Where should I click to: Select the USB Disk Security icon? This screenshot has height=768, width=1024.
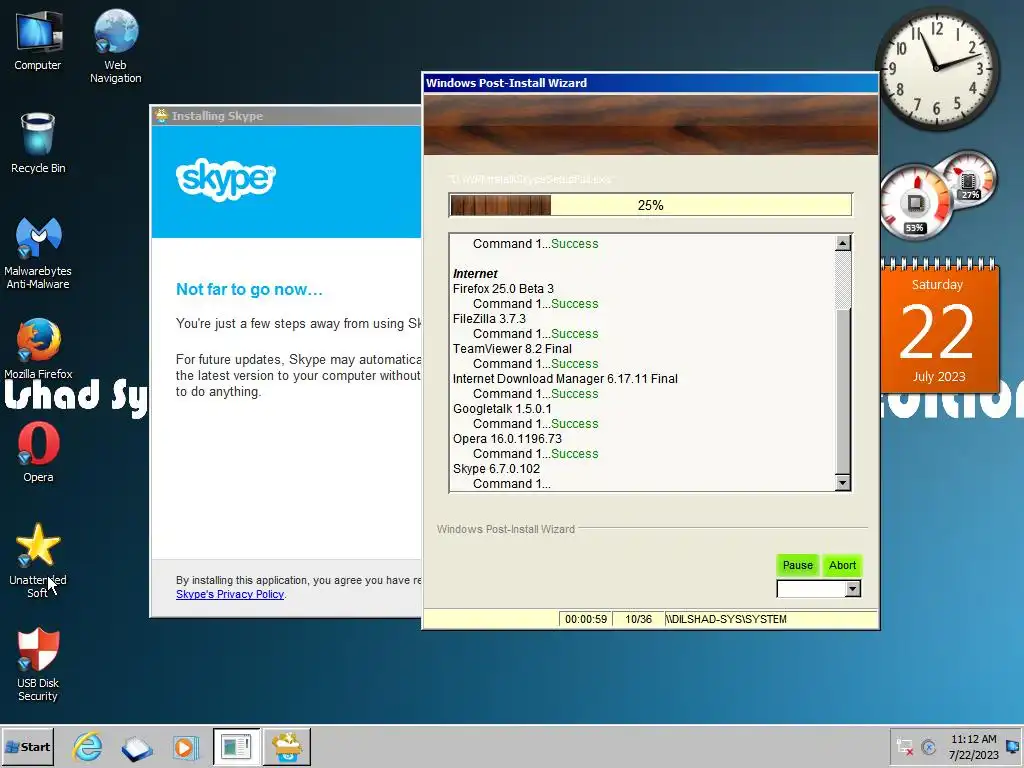pos(38,664)
